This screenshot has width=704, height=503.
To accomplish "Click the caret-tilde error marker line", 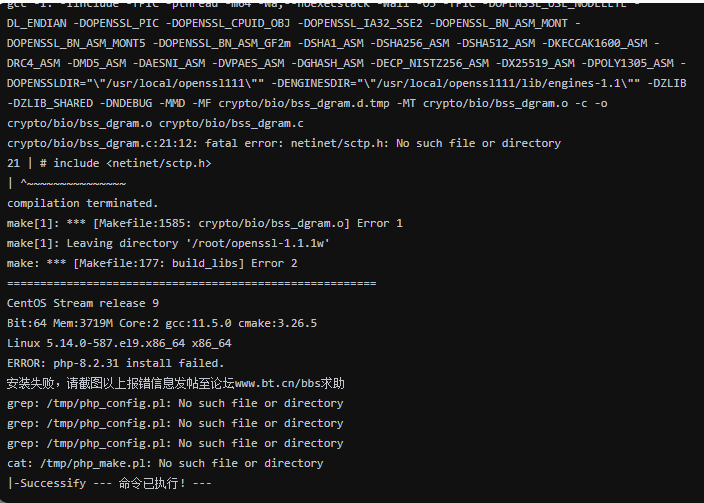I will pos(66,183).
